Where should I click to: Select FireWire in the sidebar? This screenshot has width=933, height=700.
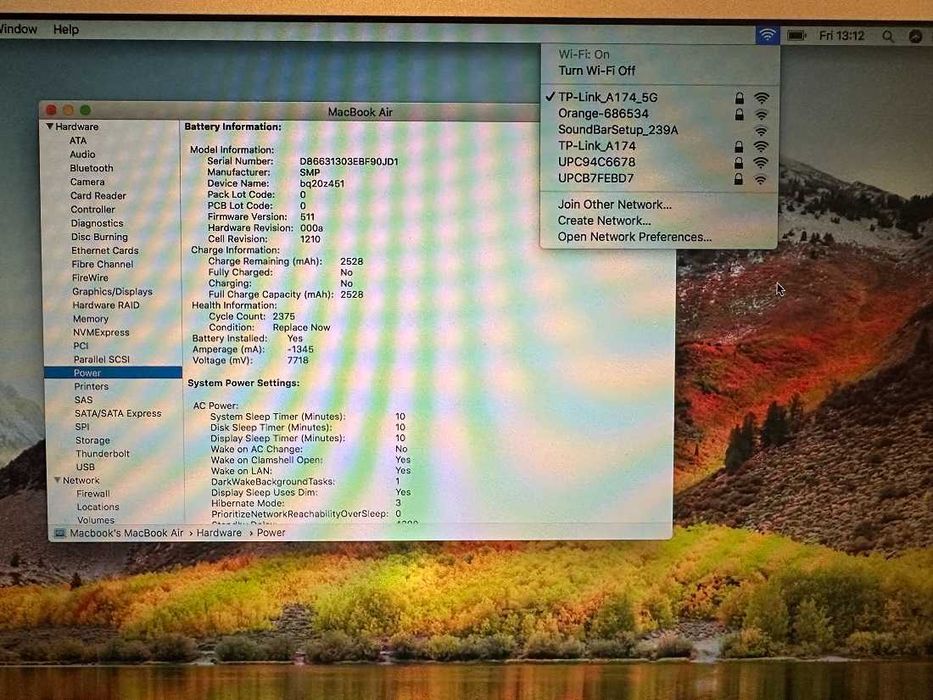tap(90, 277)
